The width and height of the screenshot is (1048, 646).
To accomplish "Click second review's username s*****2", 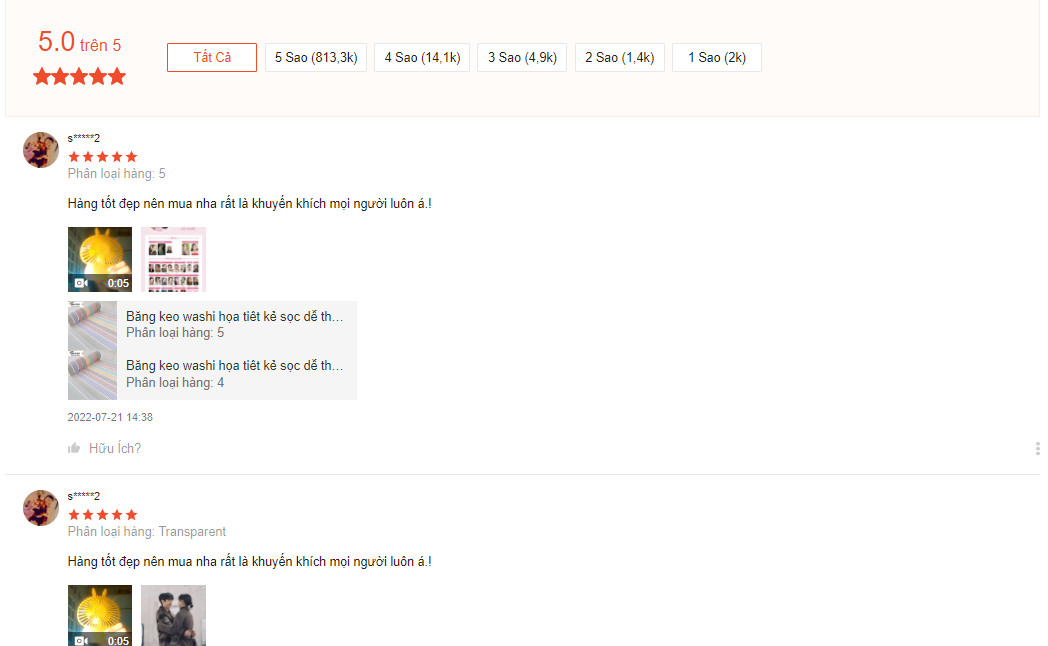I will point(84,496).
